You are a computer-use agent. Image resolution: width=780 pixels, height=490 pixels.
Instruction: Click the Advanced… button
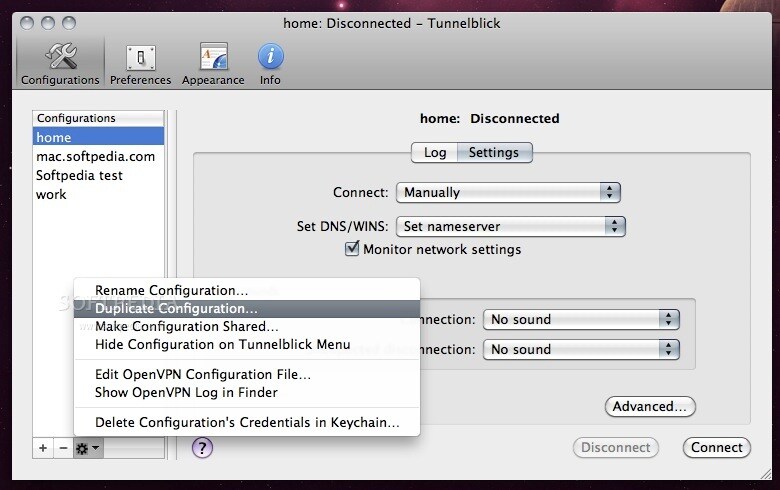click(650, 406)
